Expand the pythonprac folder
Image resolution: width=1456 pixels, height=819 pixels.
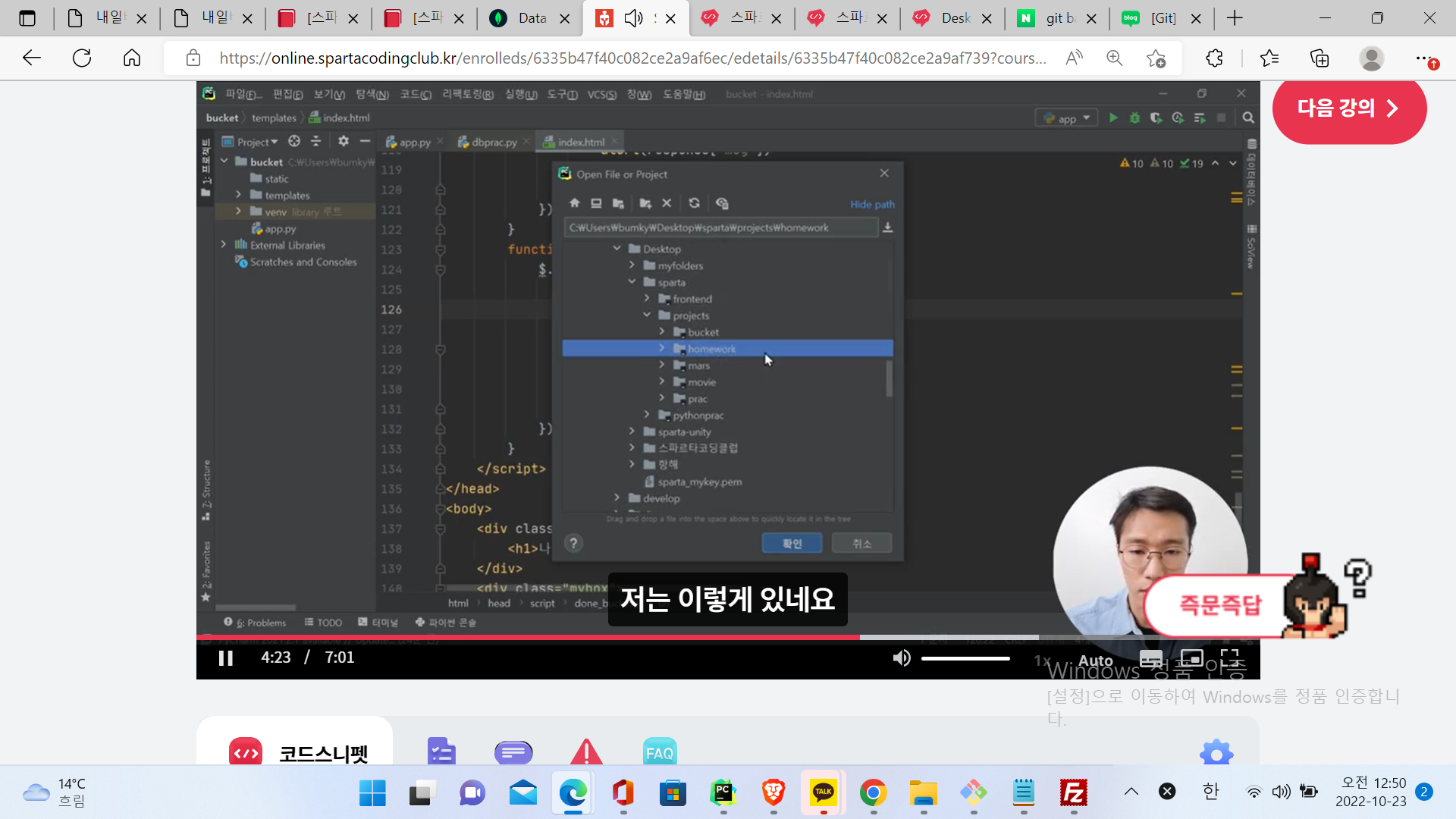click(647, 416)
